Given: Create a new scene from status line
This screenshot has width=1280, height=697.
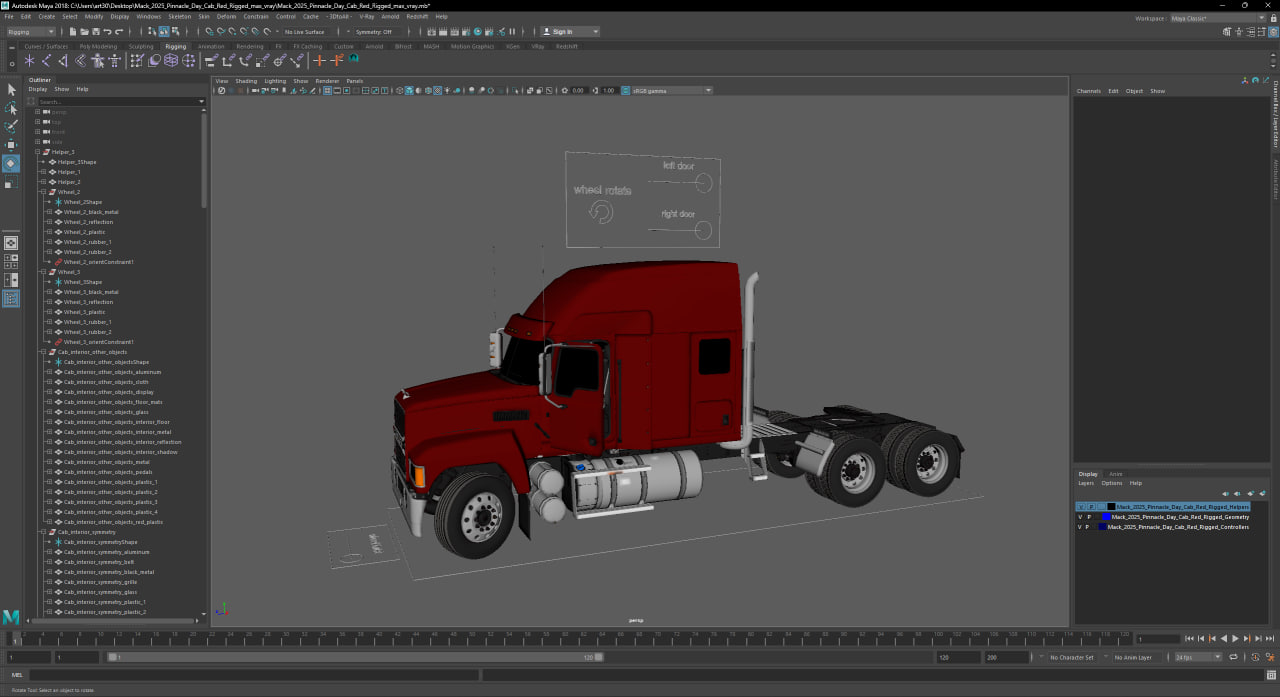Looking at the screenshot, I should click(x=73, y=32).
